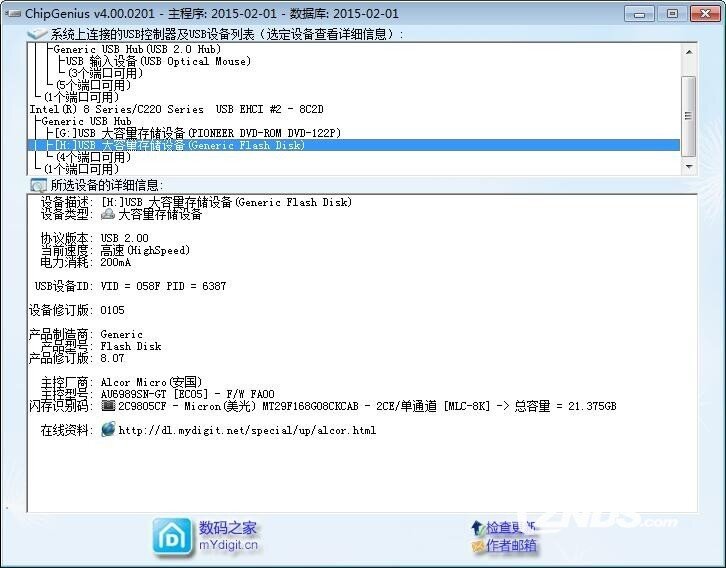The height and width of the screenshot is (568, 726).
Task: Click the envelope icon for 作者邮箱
Action: [477, 546]
